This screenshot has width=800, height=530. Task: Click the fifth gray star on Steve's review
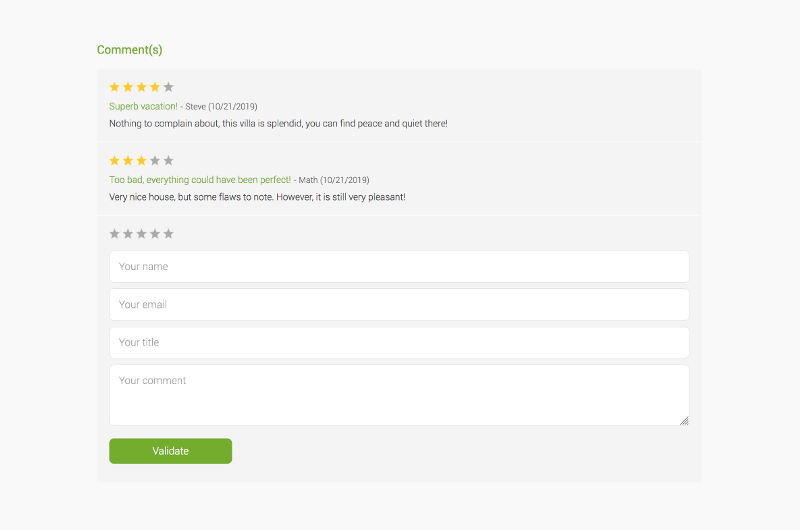[168, 87]
